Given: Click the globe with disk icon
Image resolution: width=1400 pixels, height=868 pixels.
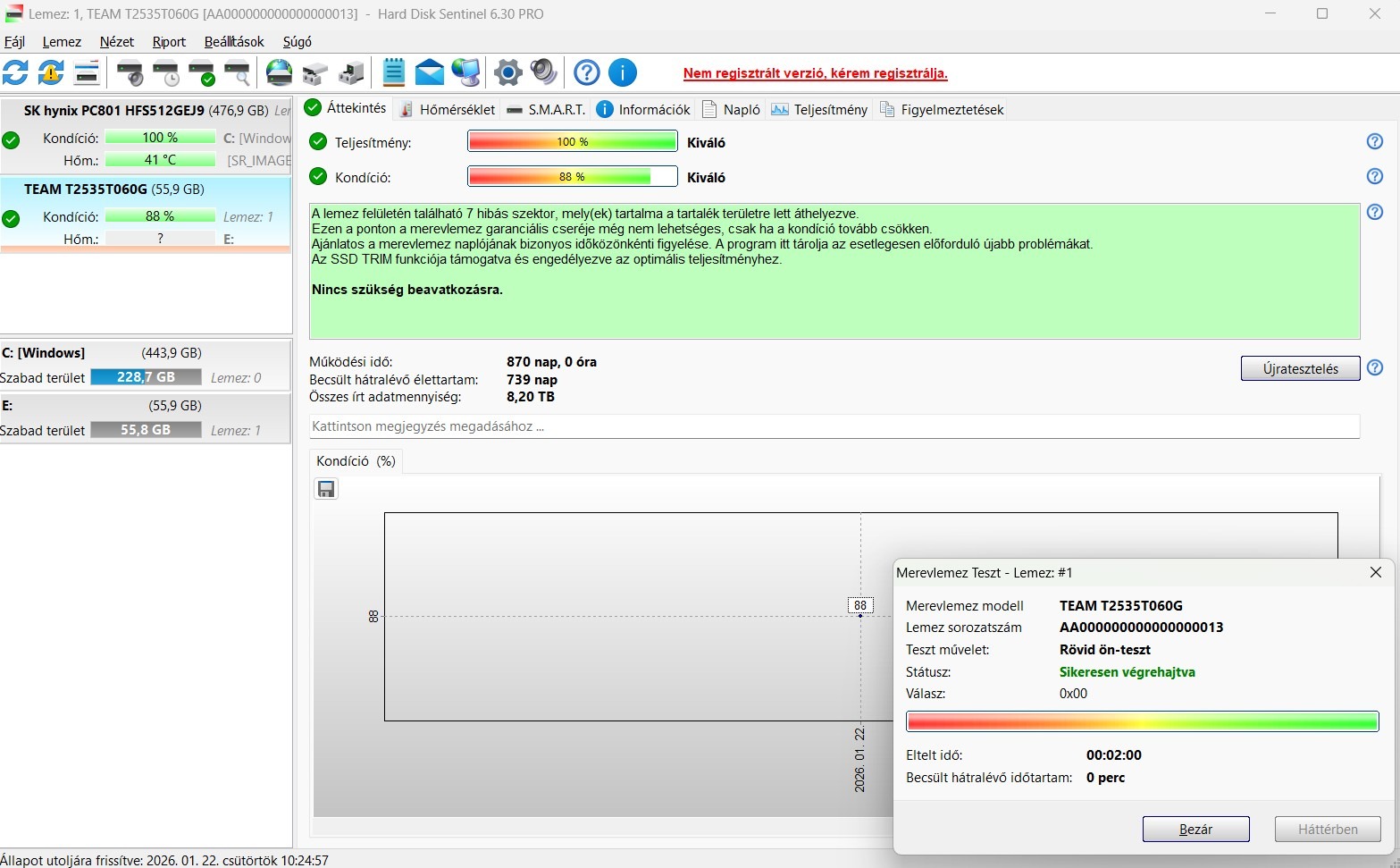Looking at the screenshot, I should pyautogui.click(x=280, y=72).
